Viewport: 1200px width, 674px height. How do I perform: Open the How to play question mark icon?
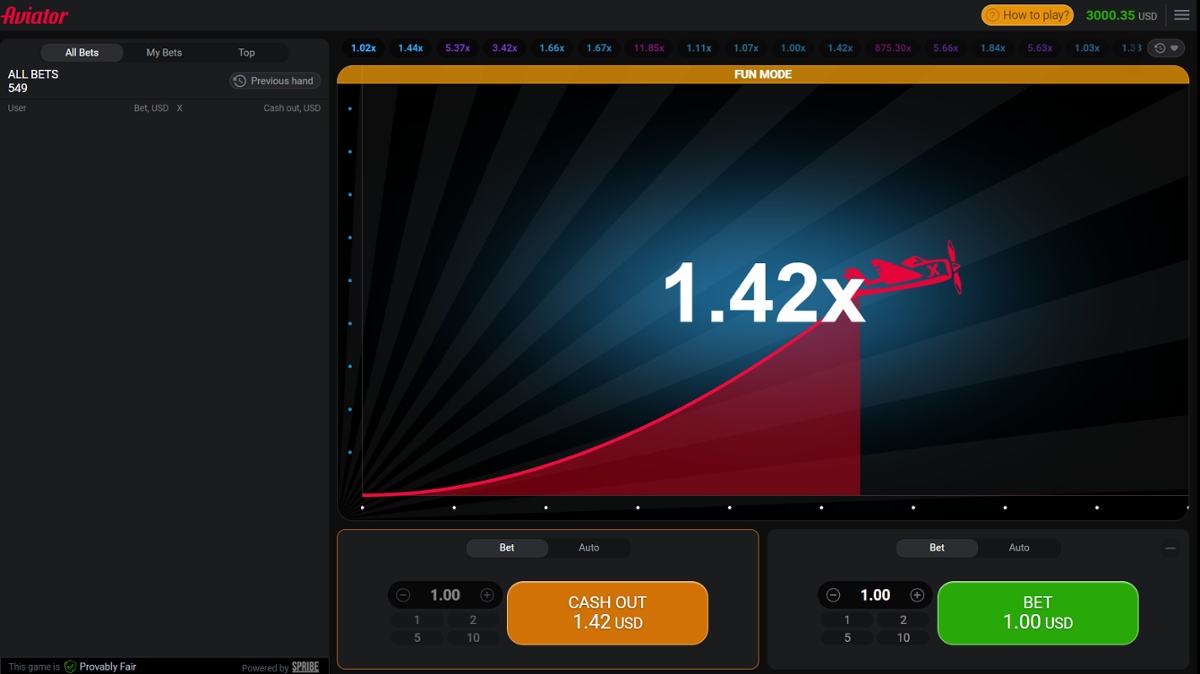click(x=993, y=15)
